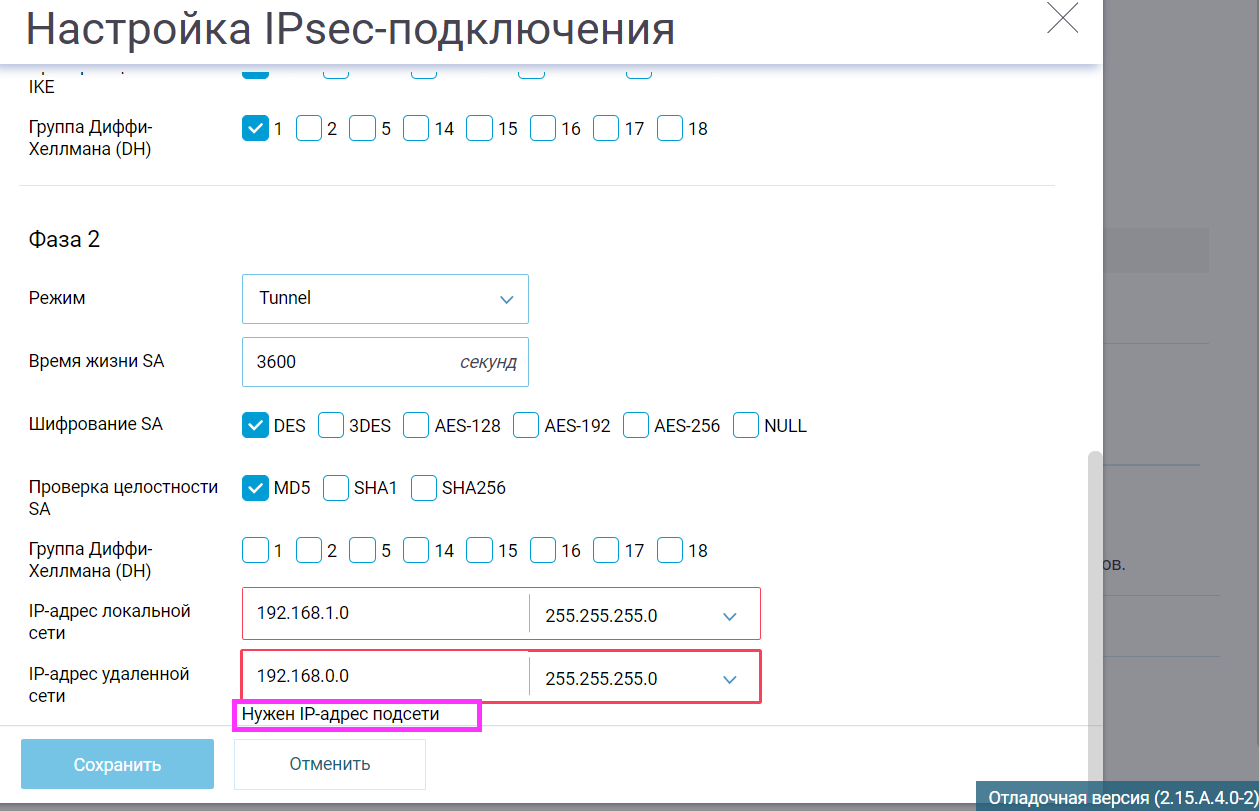Click the Отменить button
The height and width of the screenshot is (811, 1259).
(x=330, y=764)
